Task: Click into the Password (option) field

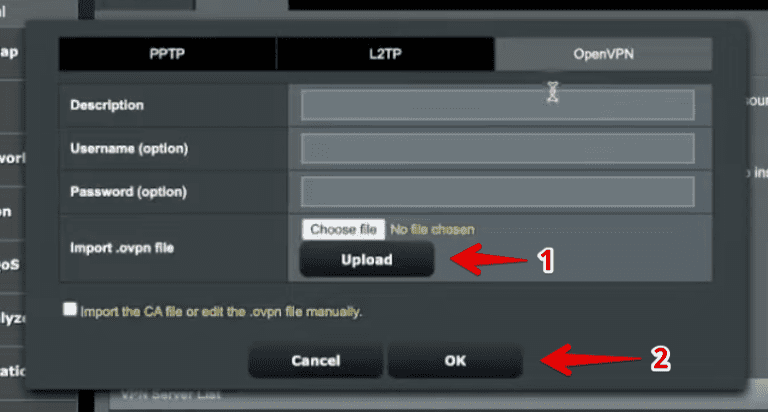Action: pyautogui.click(x=497, y=192)
